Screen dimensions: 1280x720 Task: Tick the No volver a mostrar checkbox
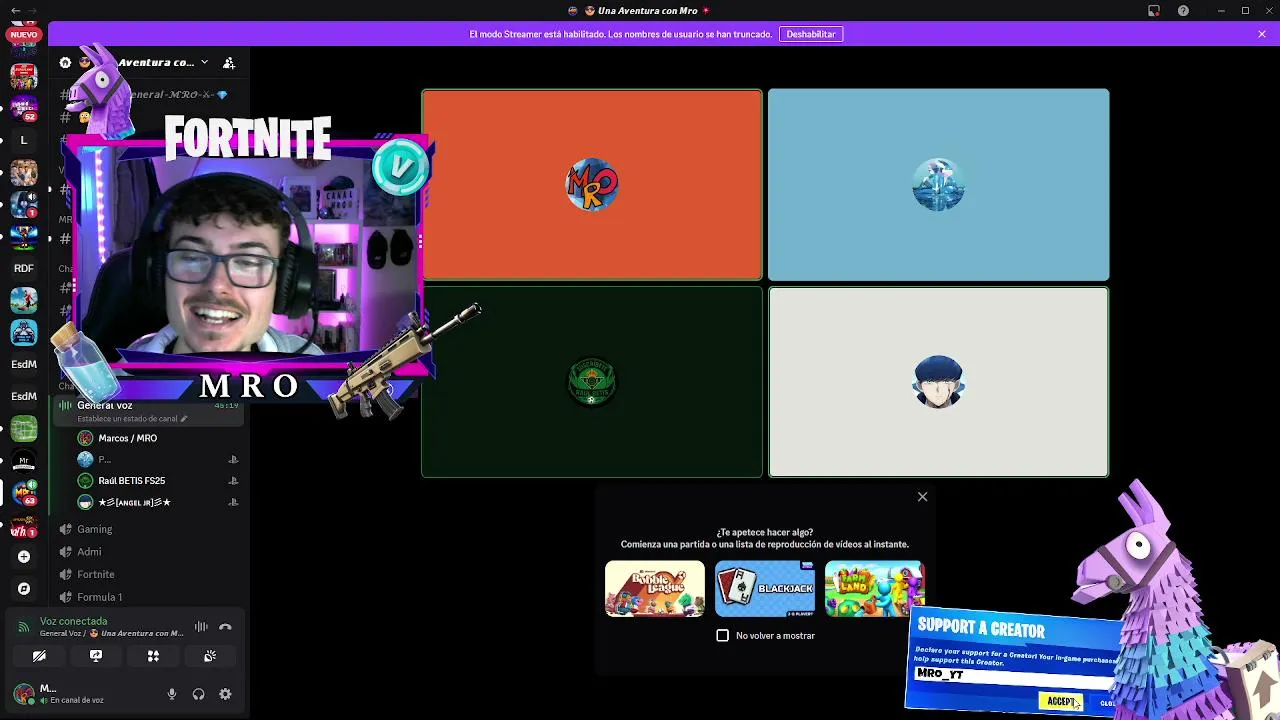723,636
